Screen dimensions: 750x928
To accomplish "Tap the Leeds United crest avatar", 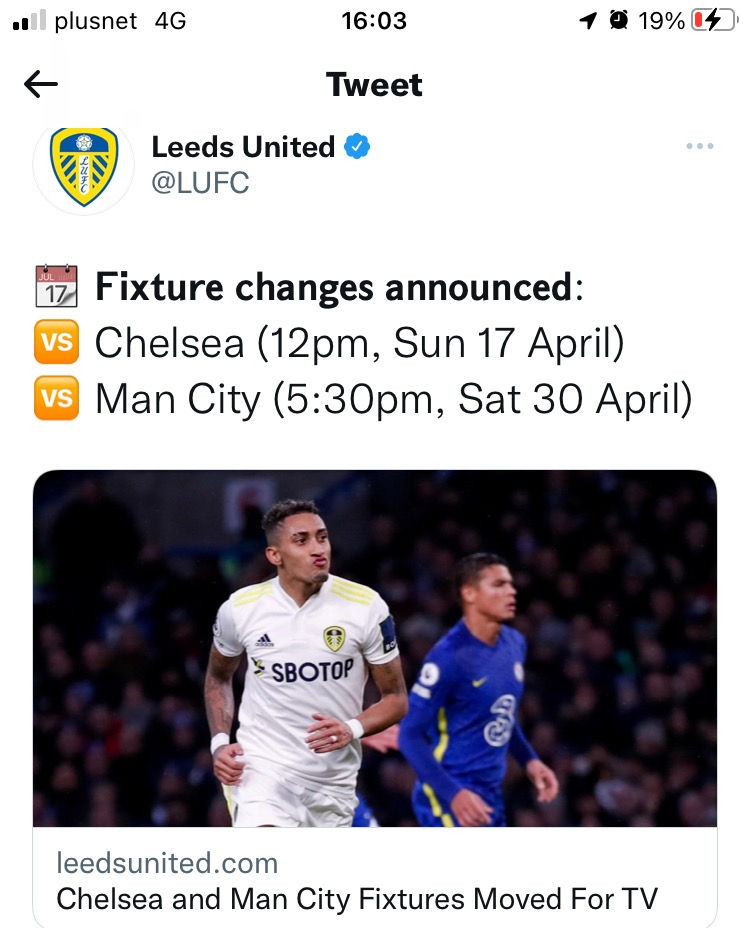I will (84, 166).
